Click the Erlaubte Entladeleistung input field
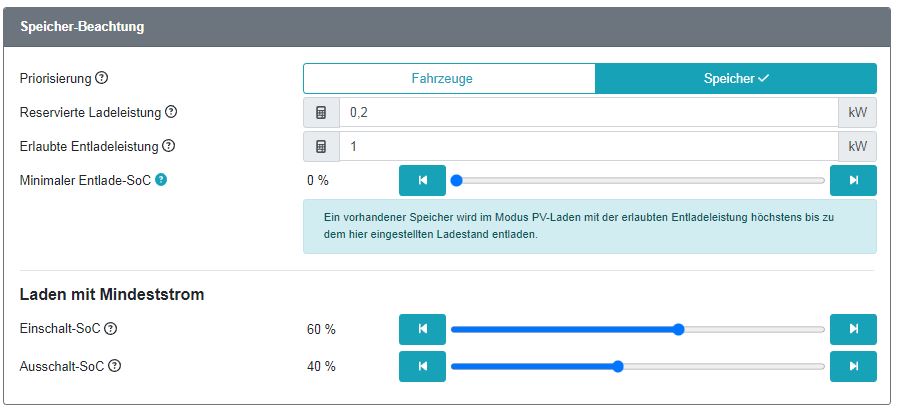 click(x=588, y=147)
